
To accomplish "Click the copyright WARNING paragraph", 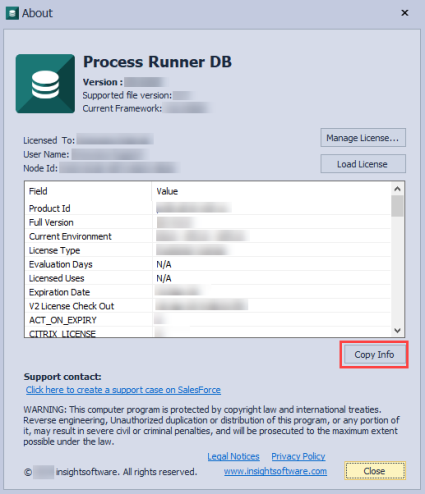I will pyautogui.click(x=211, y=425).
